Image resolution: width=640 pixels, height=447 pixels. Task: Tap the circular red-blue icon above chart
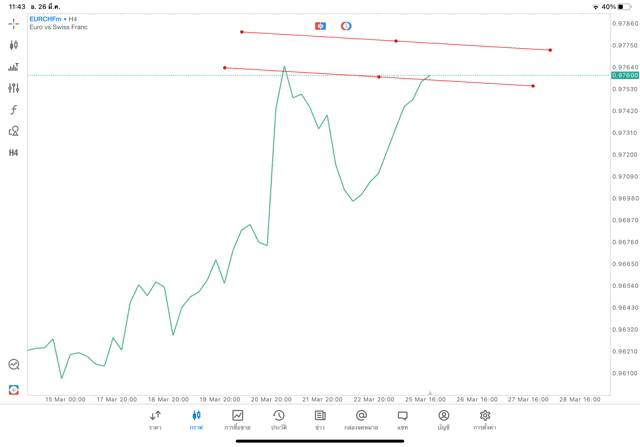pyautogui.click(x=346, y=26)
